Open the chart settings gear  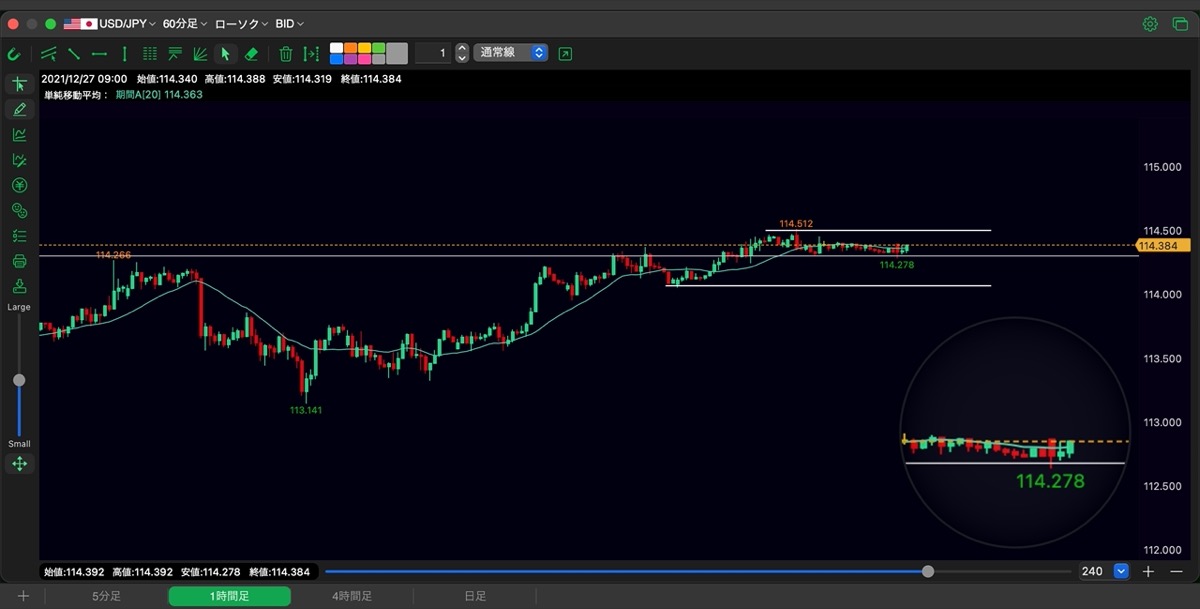(x=1151, y=24)
